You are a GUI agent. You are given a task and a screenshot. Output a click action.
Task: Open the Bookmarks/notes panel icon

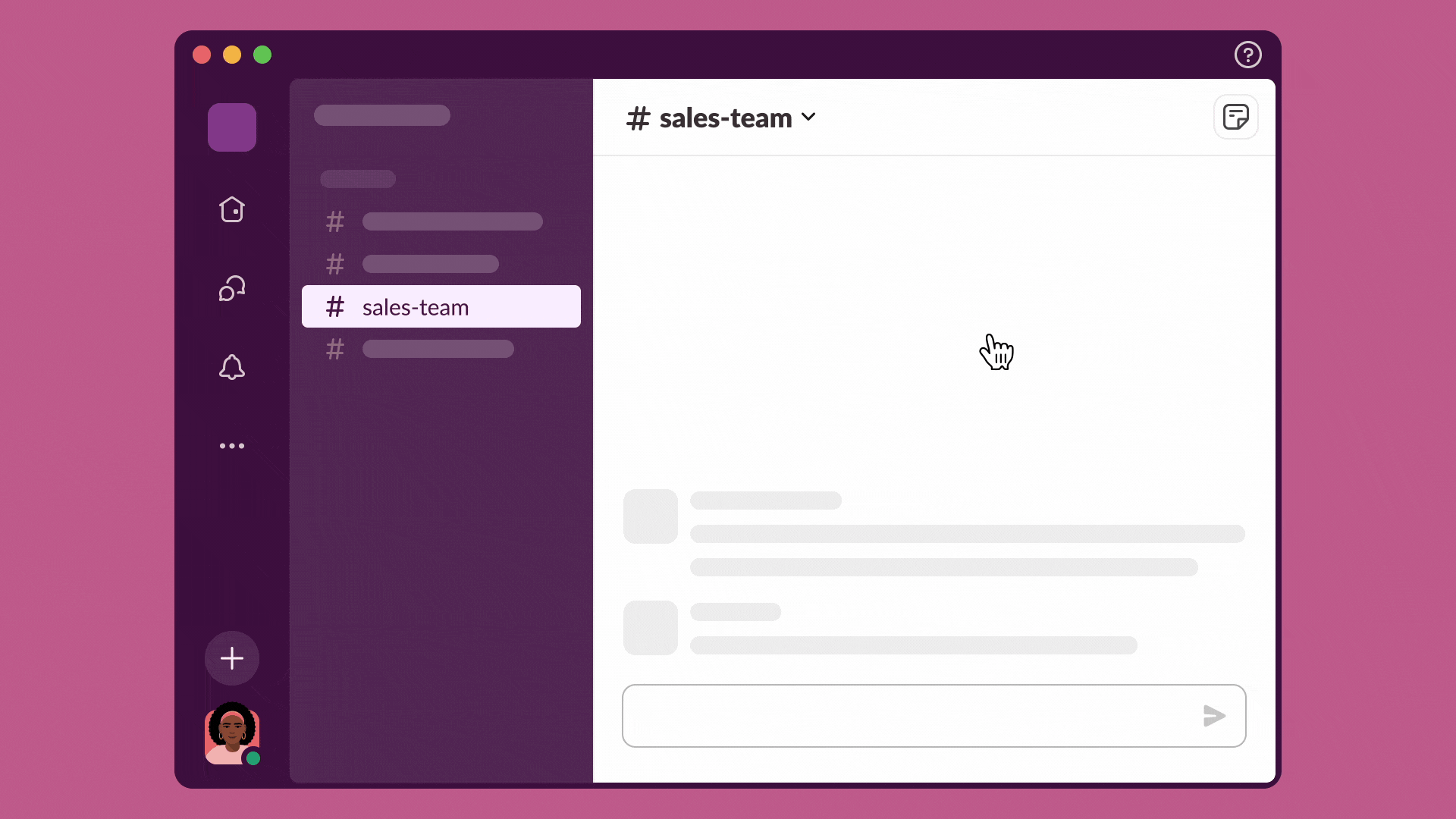coord(1235,117)
